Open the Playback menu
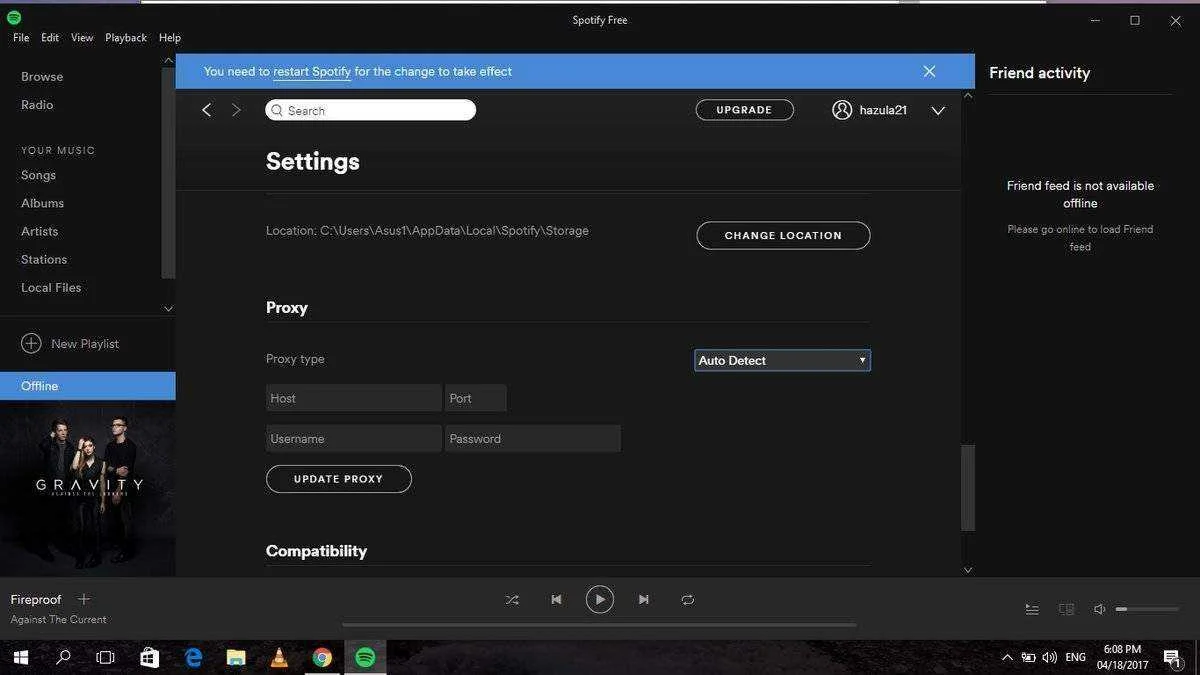The width and height of the screenshot is (1200, 675). pos(126,38)
